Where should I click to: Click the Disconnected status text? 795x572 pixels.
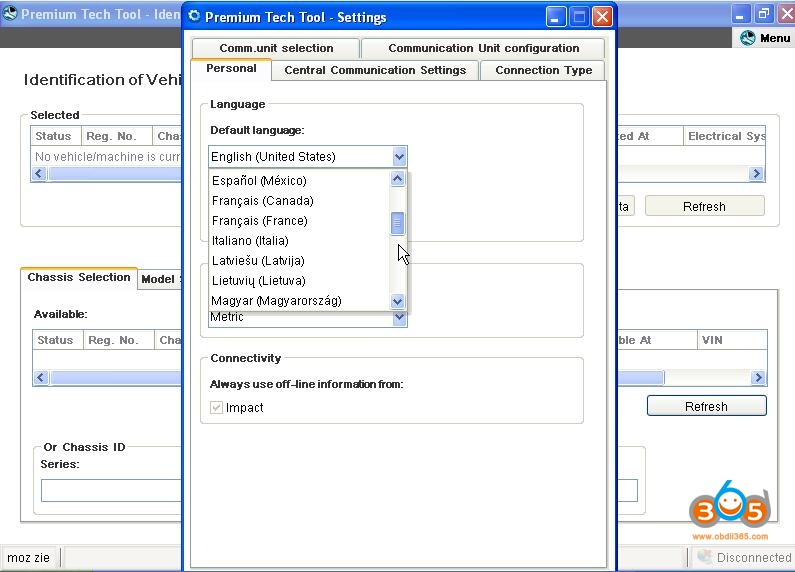(754, 557)
